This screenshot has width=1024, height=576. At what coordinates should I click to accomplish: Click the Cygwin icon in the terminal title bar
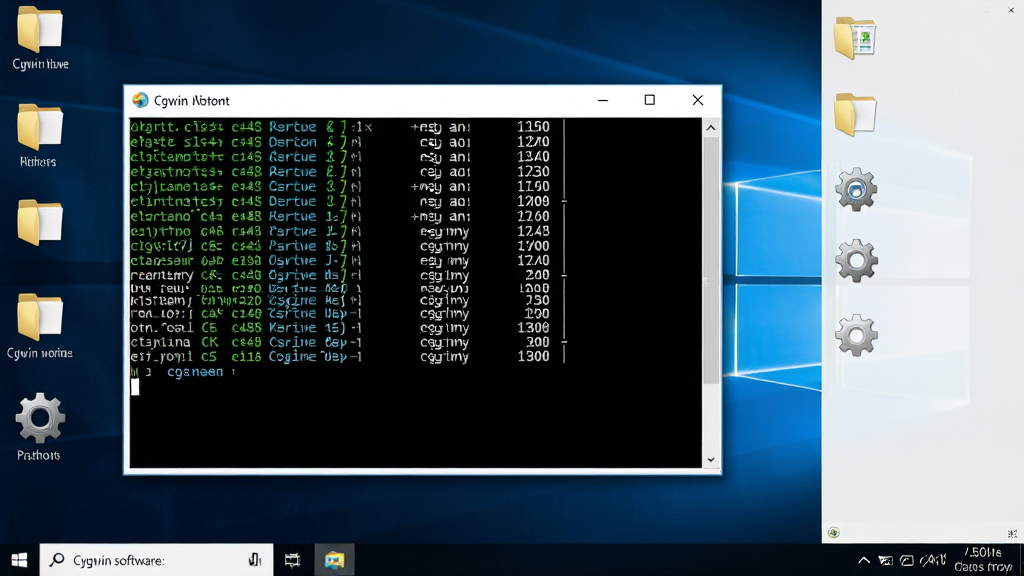(140, 100)
